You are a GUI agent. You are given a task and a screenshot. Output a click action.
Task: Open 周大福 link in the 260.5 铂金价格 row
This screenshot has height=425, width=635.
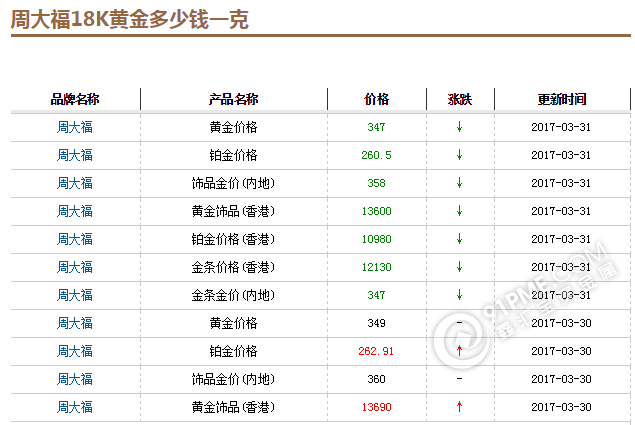75,155
